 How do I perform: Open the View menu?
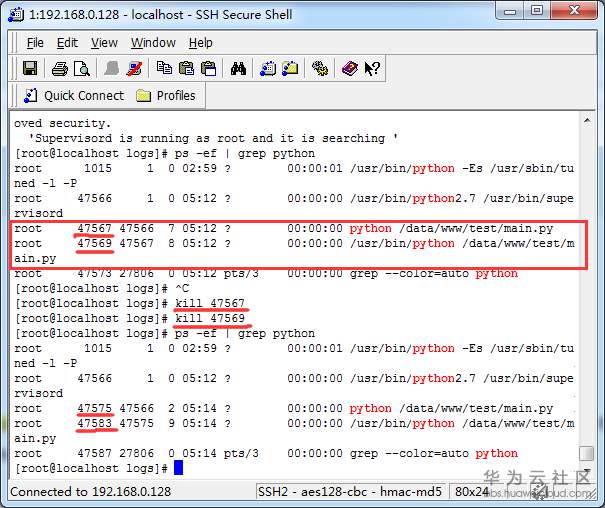(x=104, y=43)
